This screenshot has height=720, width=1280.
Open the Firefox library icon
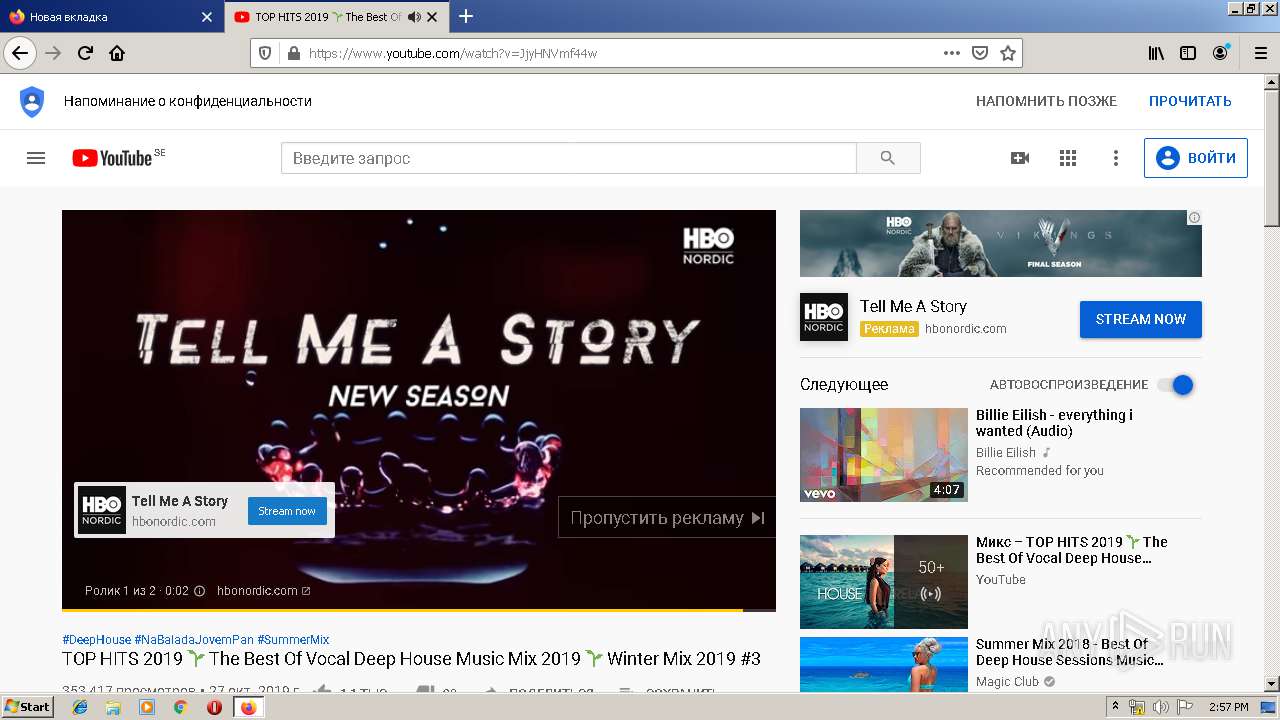[x=1156, y=53]
